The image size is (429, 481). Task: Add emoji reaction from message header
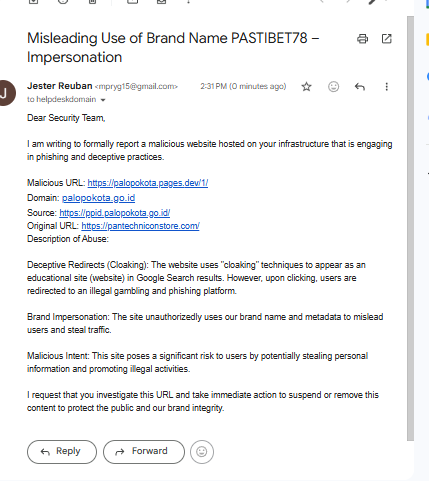[333, 87]
